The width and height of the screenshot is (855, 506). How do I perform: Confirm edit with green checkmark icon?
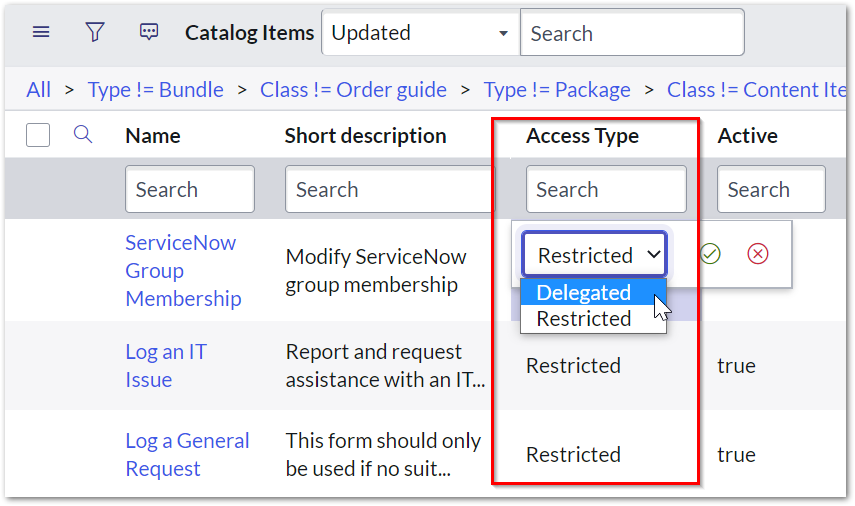(x=710, y=254)
